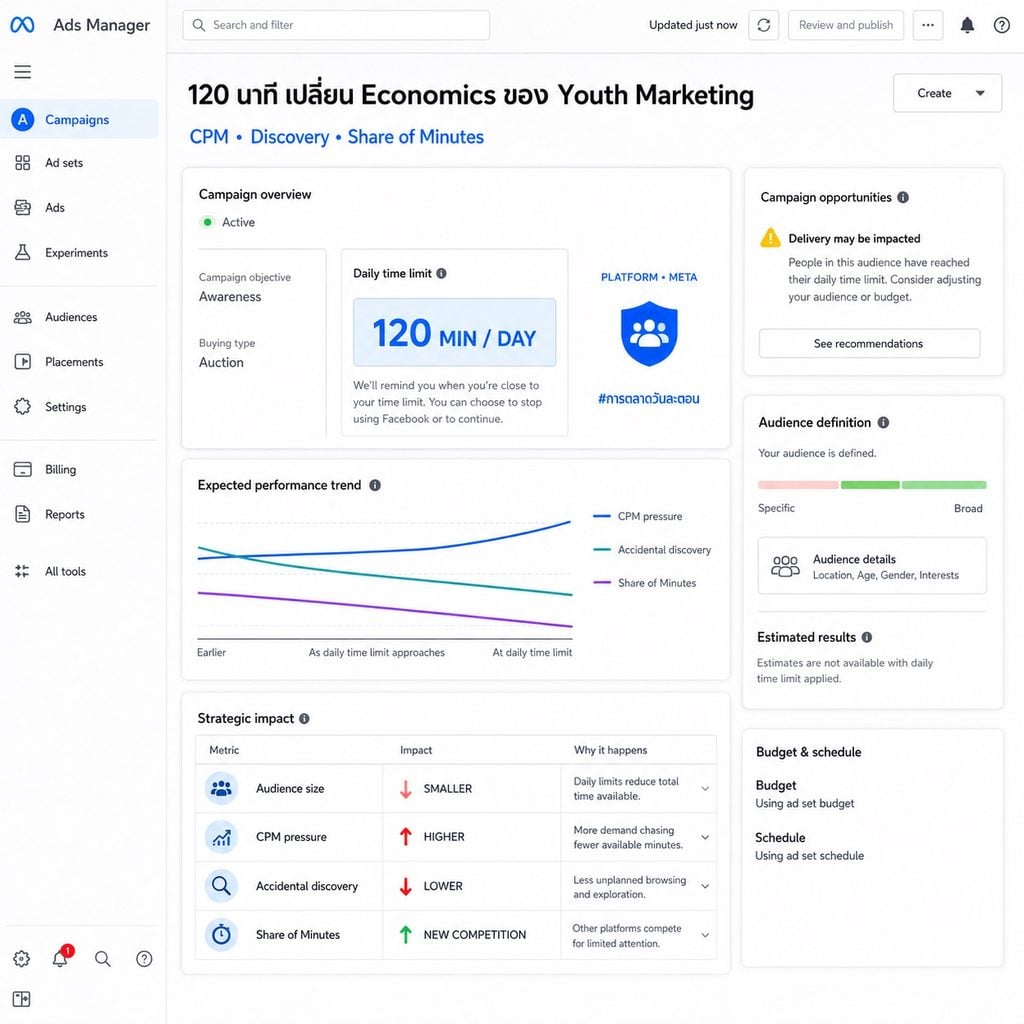1024x1024 pixels.
Task: Toggle the sidebar panel layout icon
Action: [22, 999]
